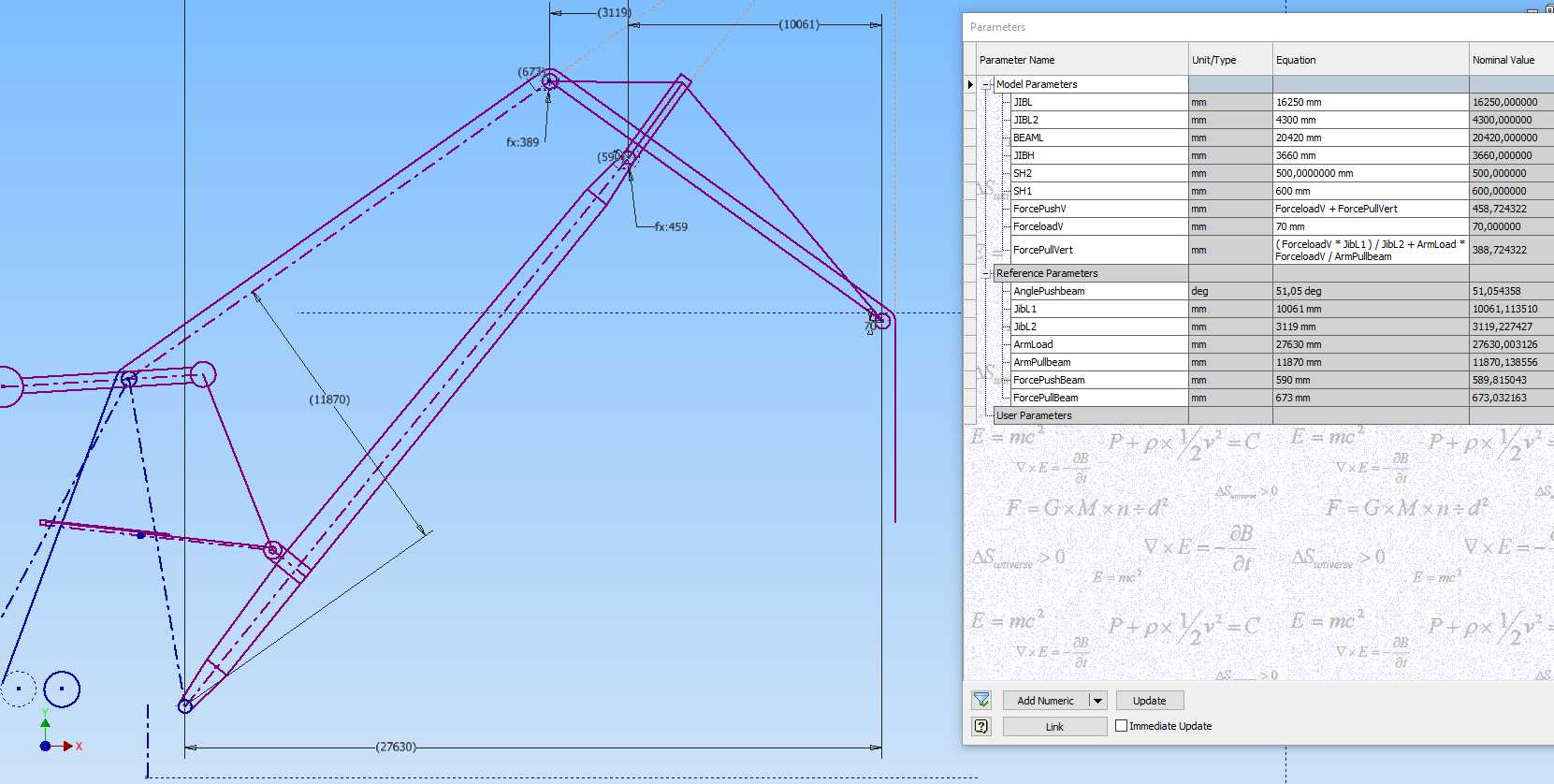Edit the 600 mm equation cell
1554x784 pixels.
click(1371, 191)
